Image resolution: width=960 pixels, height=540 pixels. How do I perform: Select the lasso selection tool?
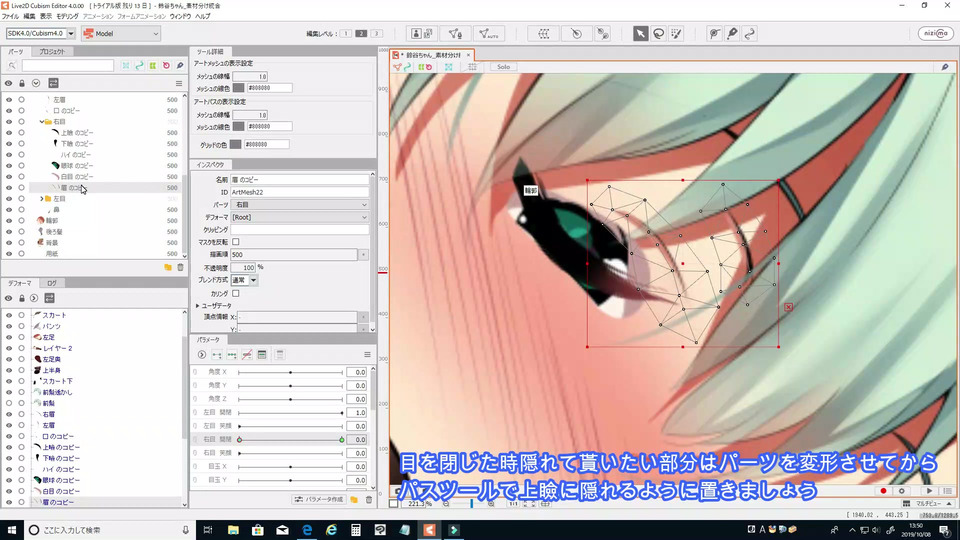pos(659,34)
